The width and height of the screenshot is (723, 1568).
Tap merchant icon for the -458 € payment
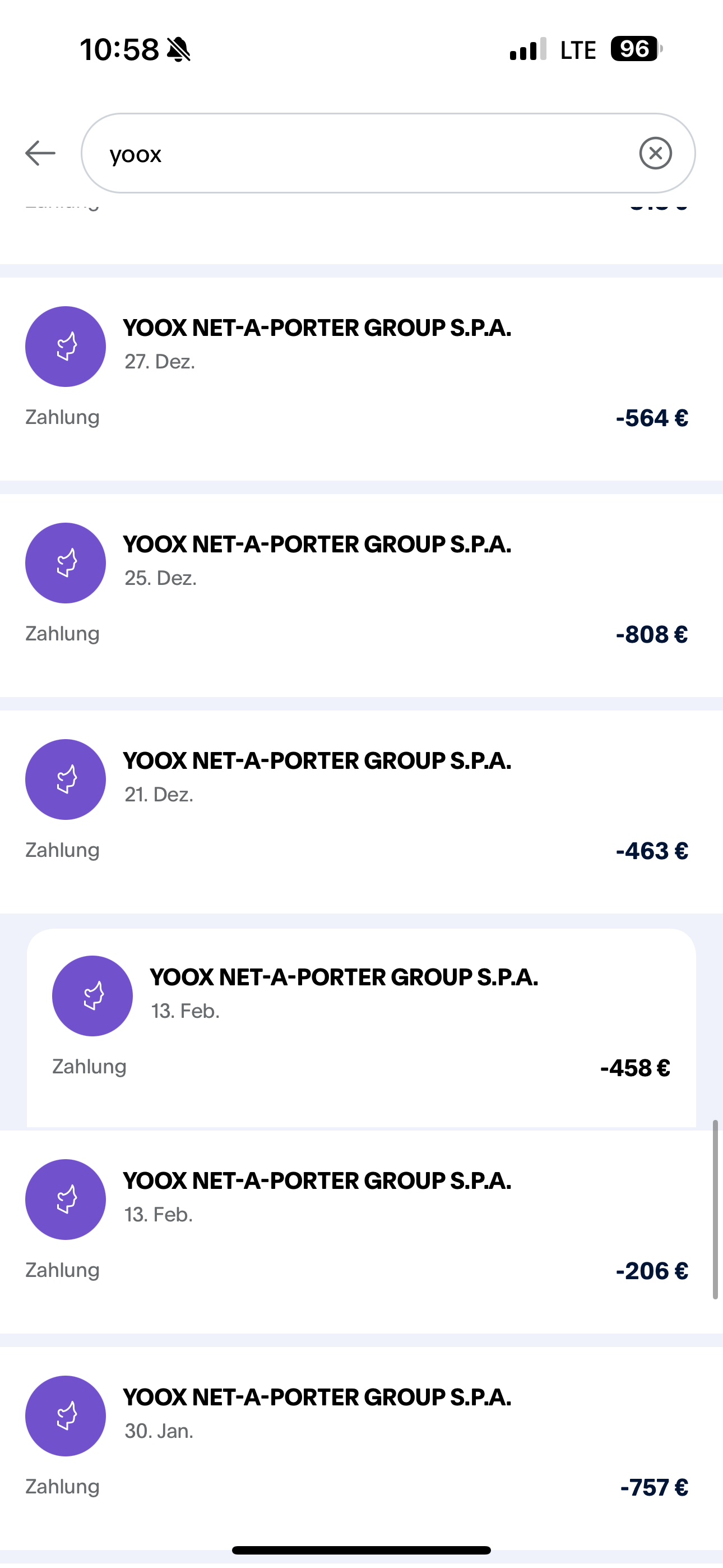(x=92, y=996)
